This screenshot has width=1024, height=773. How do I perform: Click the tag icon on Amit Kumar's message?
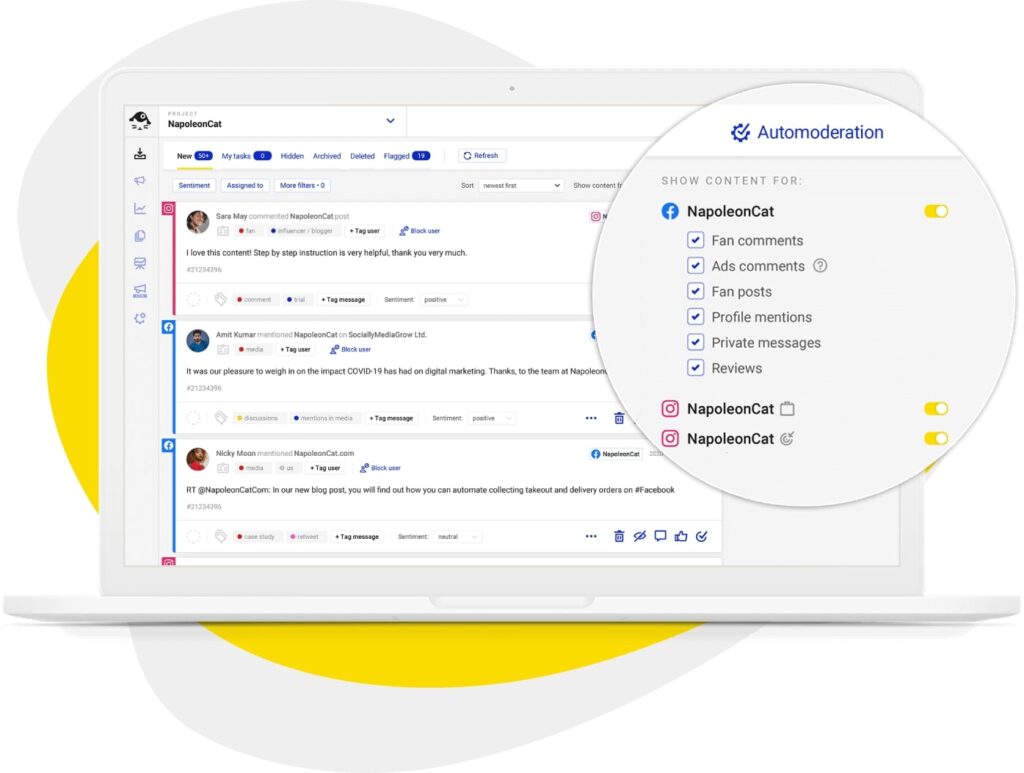click(x=221, y=418)
